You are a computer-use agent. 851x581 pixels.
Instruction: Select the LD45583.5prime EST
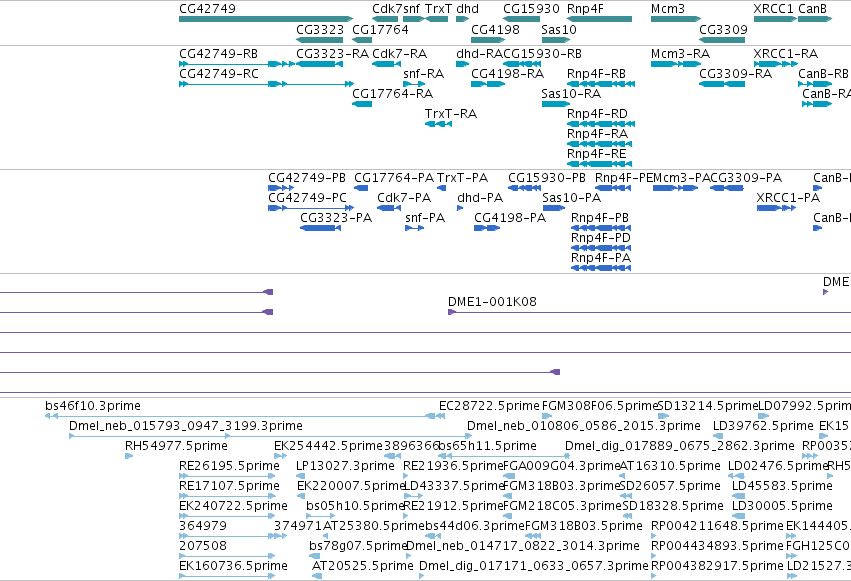739,497
